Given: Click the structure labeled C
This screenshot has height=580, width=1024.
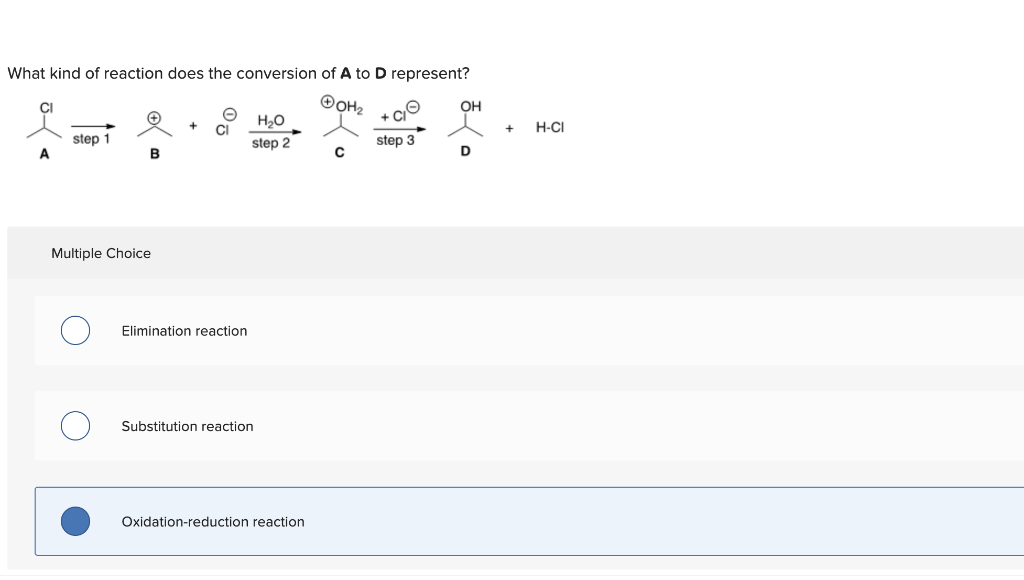Looking at the screenshot, I should [339, 127].
